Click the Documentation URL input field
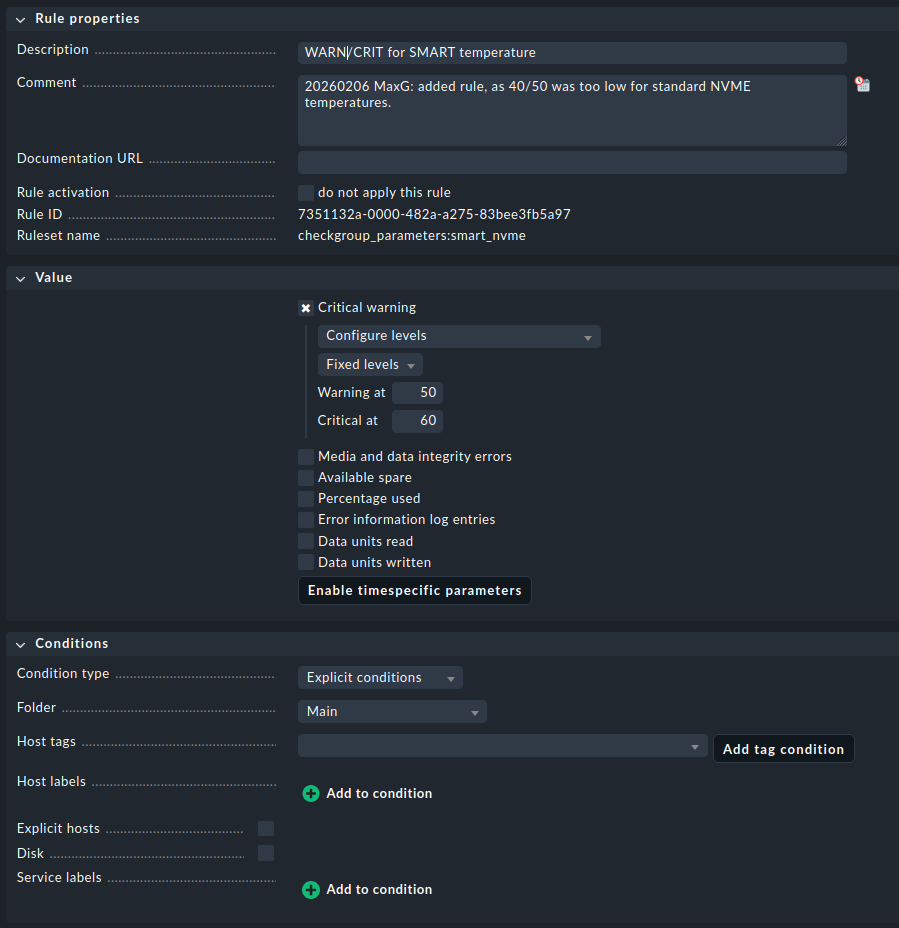899x928 pixels. [572, 162]
